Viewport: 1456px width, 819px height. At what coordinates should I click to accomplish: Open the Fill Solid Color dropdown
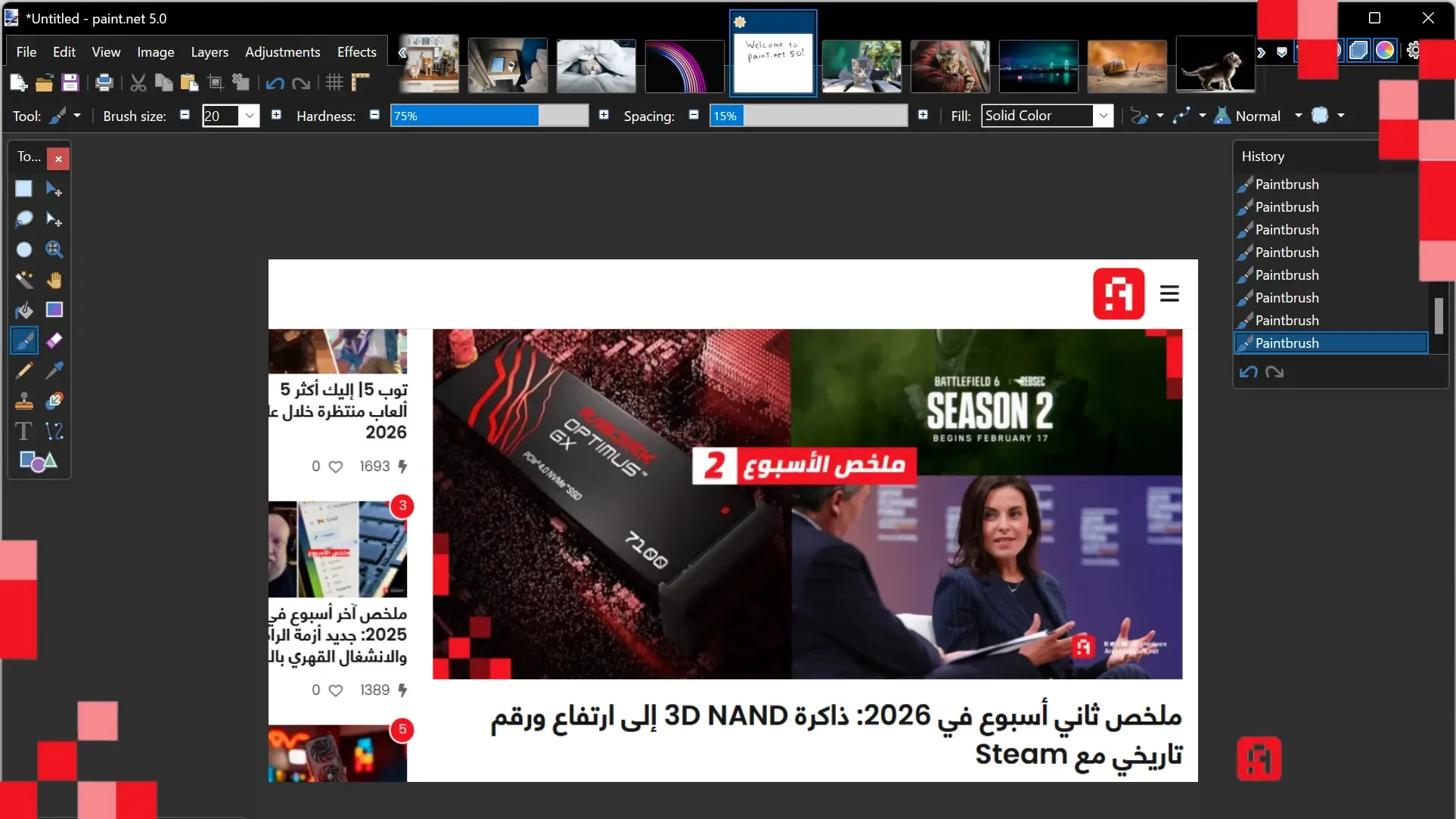(x=1104, y=116)
